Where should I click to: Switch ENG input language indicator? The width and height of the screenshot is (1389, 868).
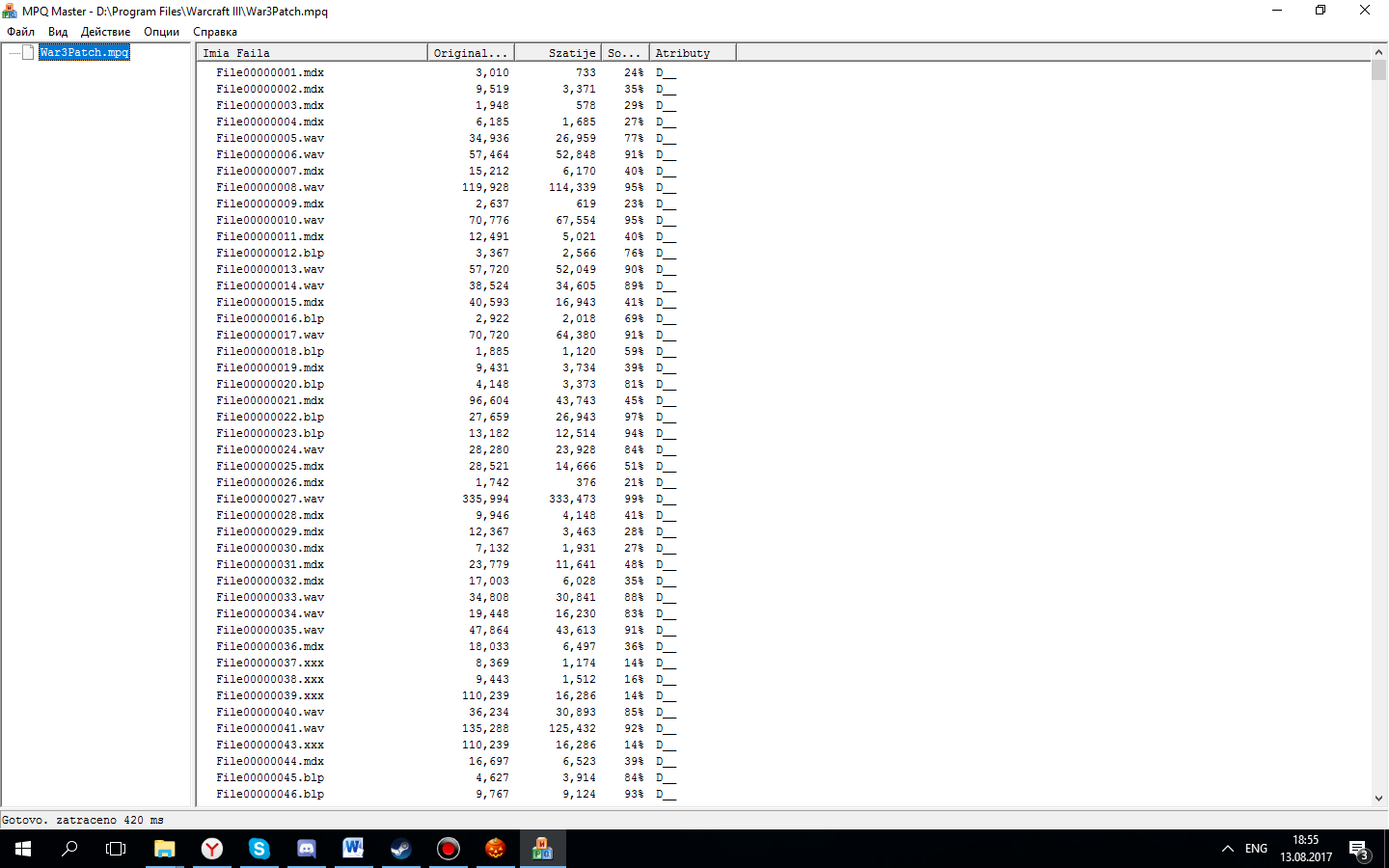pyautogui.click(x=1256, y=849)
